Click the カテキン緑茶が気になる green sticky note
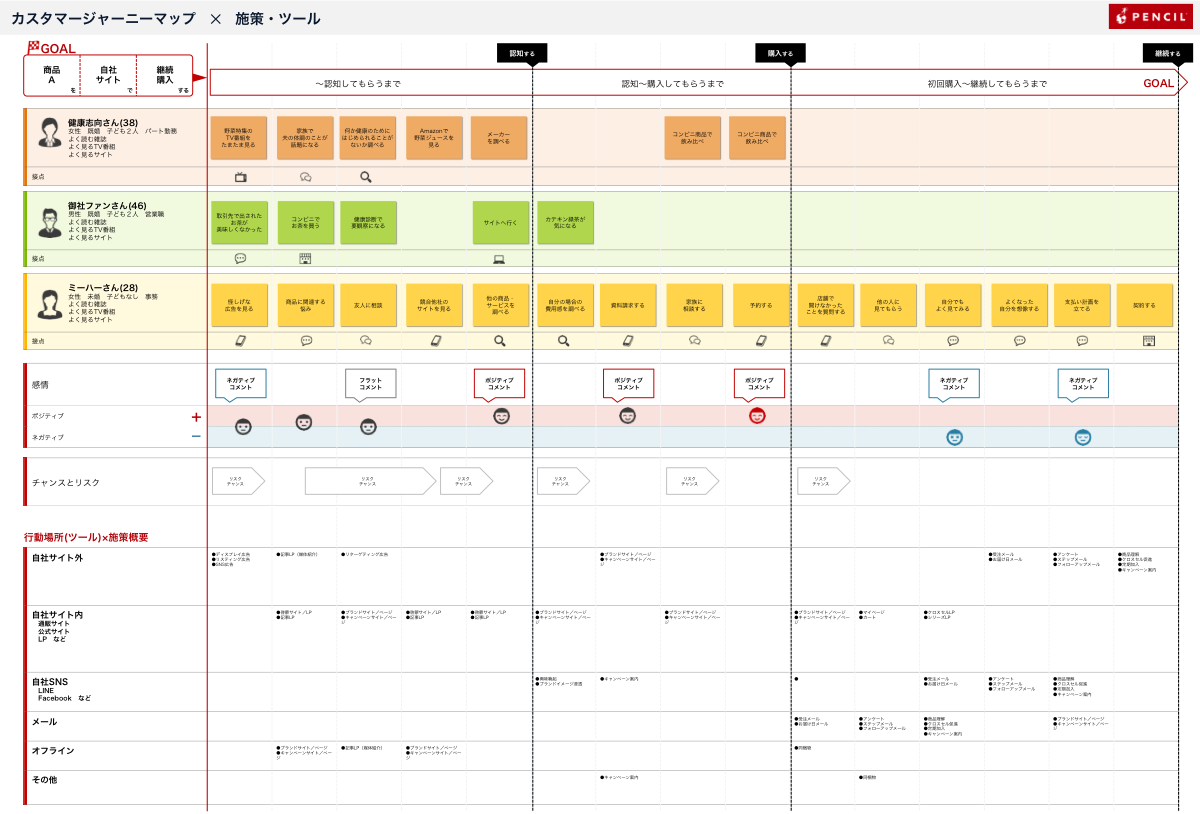Image resolution: width=1200 pixels, height=814 pixels. [565, 223]
